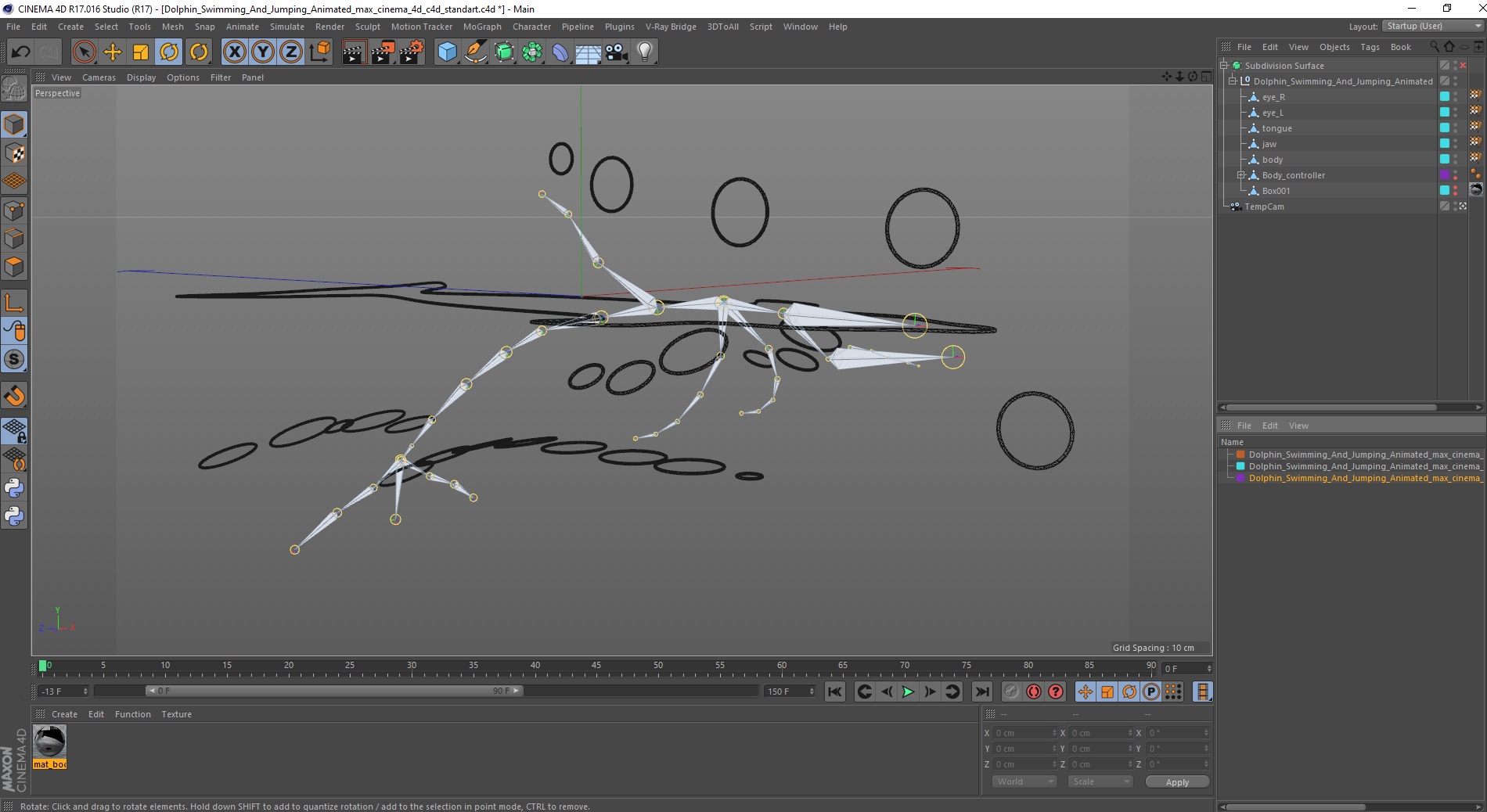Click the Apply button
The width and height of the screenshot is (1487, 812).
[x=1177, y=782]
